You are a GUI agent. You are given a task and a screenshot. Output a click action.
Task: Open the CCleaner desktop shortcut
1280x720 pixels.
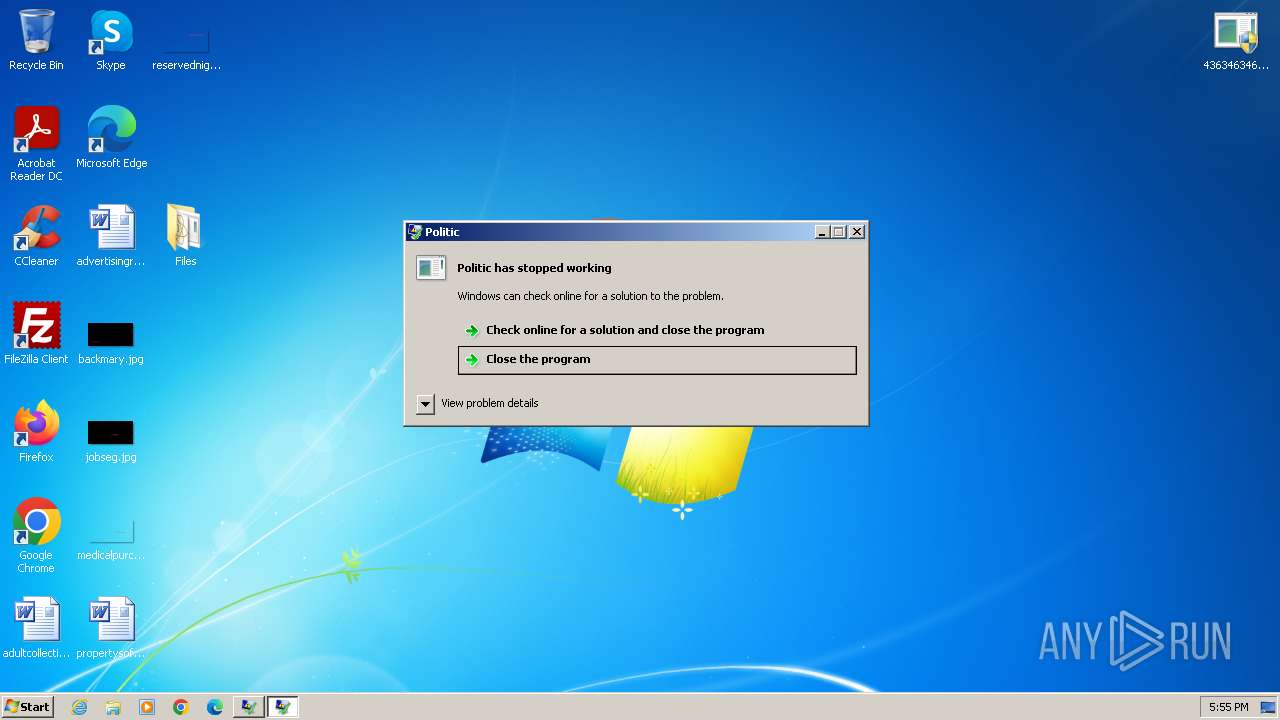pyautogui.click(x=36, y=235)
